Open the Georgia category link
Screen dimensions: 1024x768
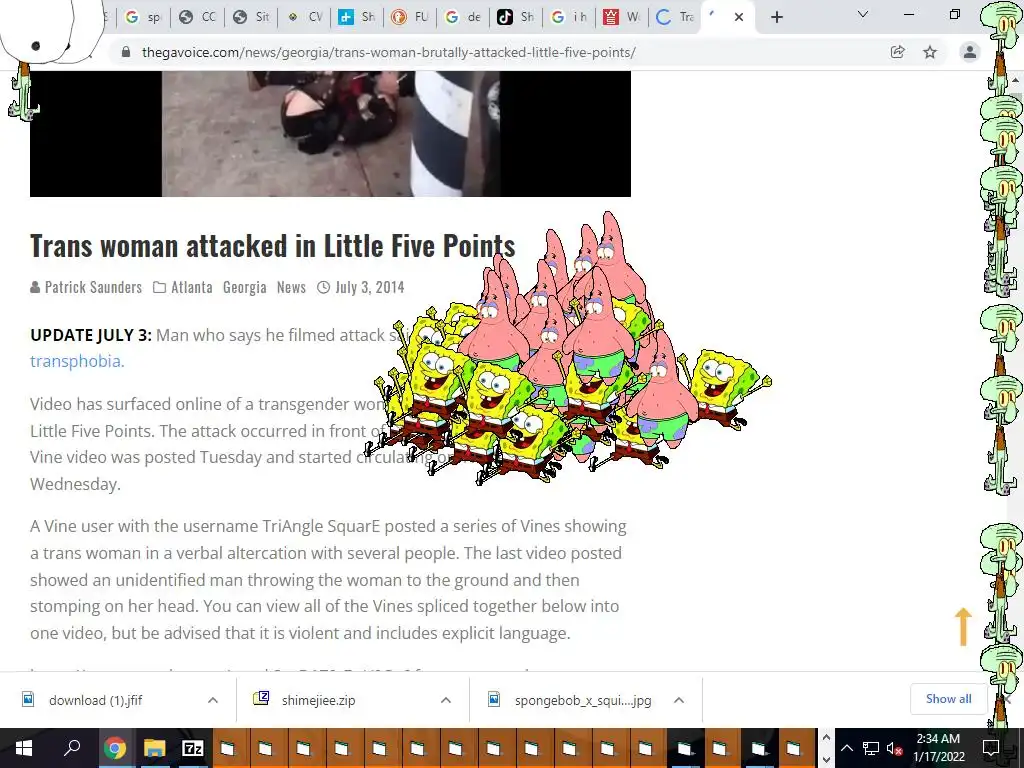244,287
